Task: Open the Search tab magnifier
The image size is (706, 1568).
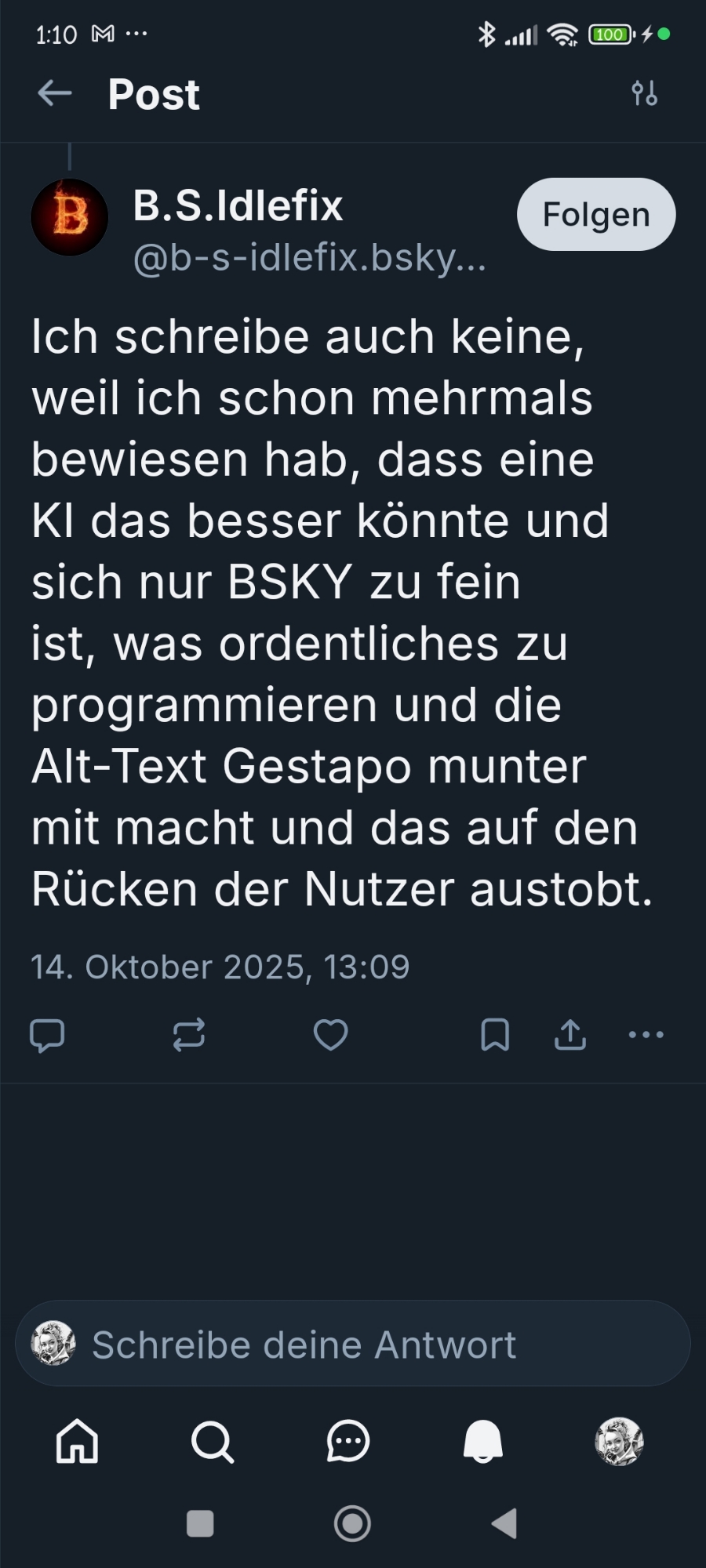Action: point(213,1441)
